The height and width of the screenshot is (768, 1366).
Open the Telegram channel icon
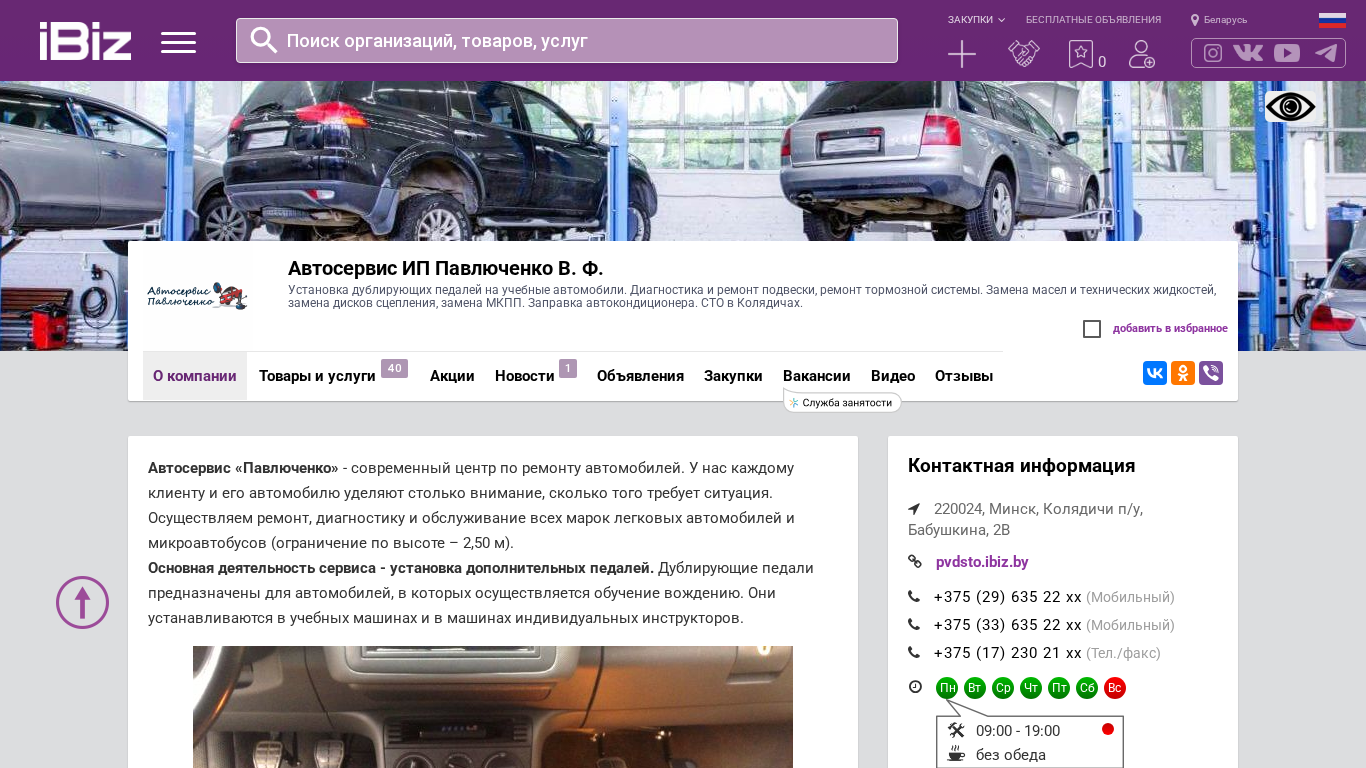(x=1326, y=53)
